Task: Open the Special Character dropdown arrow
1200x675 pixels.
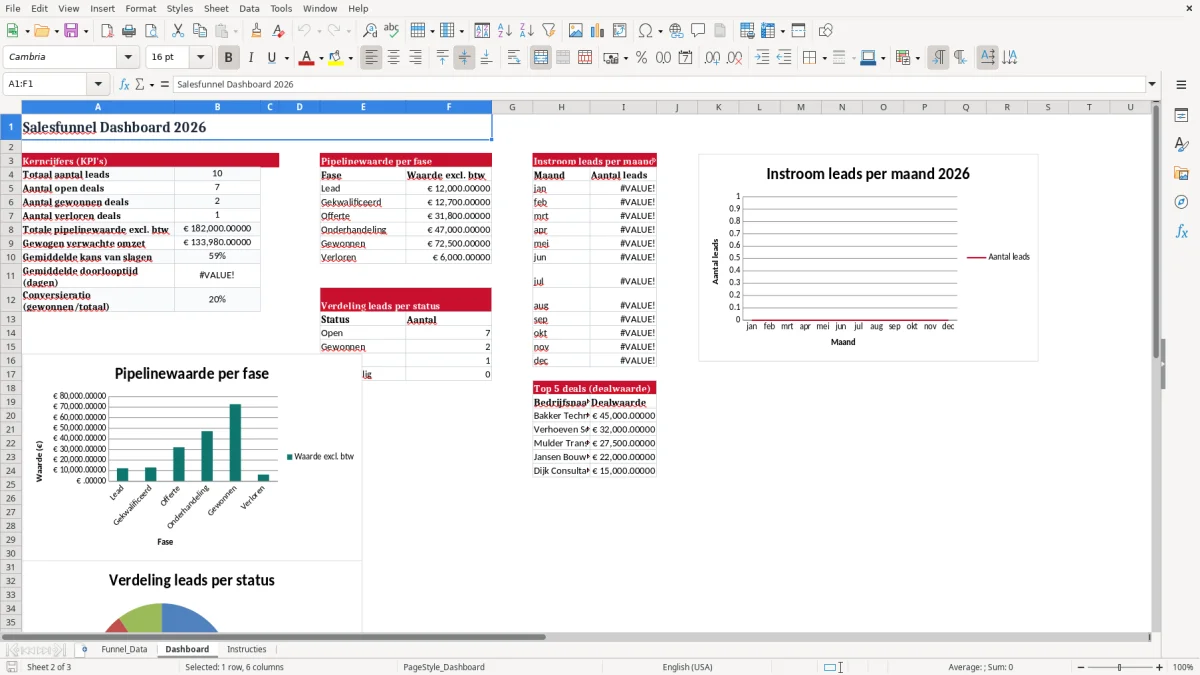Action: point(658,31)
